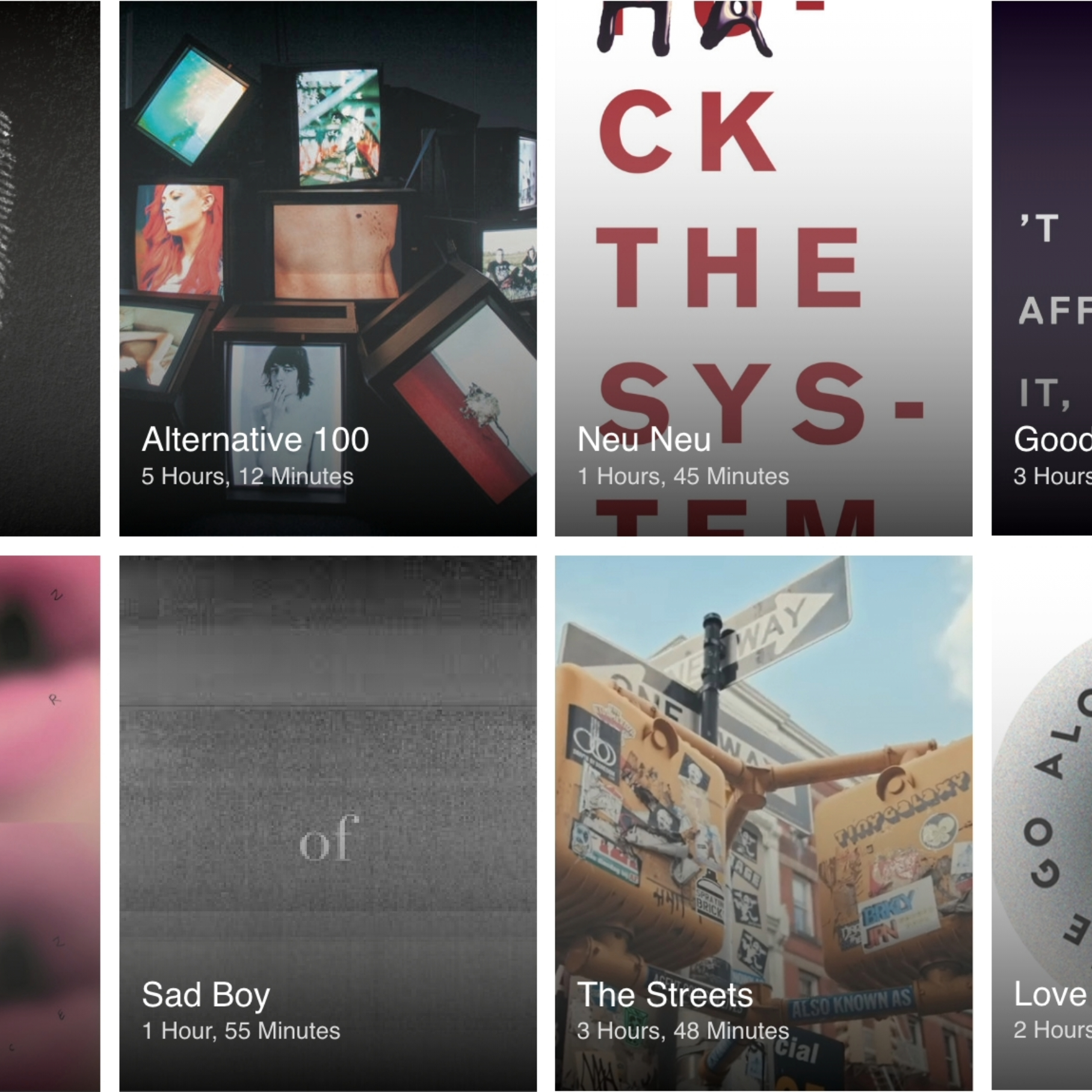The height and width of the screenshot is (1092, 1092).
Task: Click the "Sad Boy" title text
Action: (x=206, y=995)
